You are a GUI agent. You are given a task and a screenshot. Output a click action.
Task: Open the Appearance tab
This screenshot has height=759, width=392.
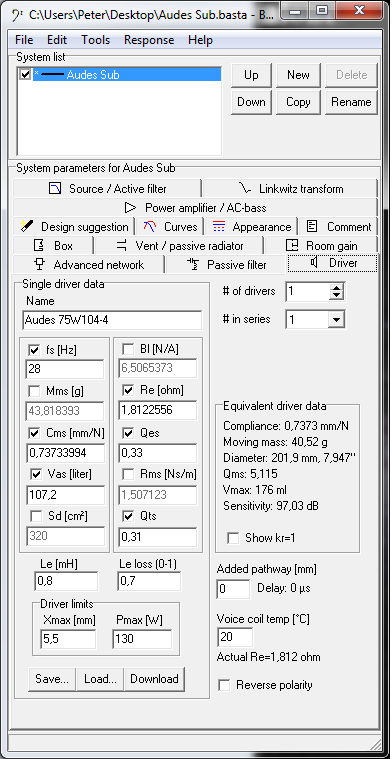[251, 227]
